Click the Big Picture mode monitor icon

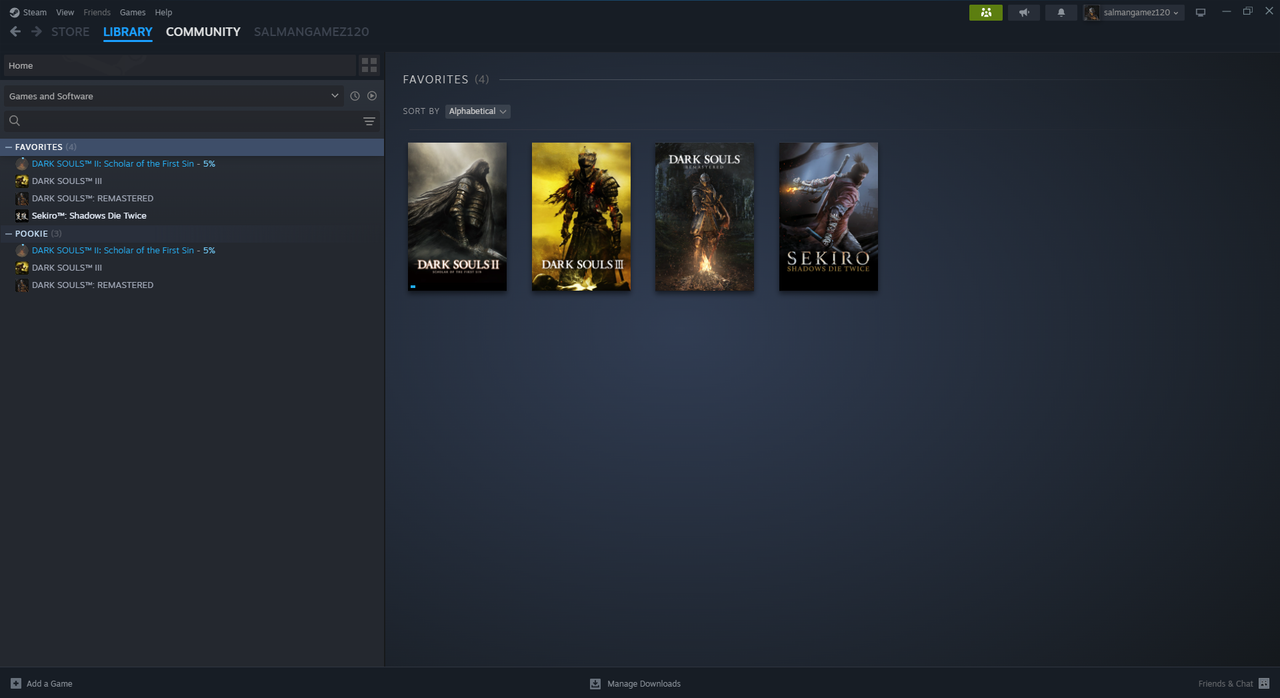[x=1200, y=12]
